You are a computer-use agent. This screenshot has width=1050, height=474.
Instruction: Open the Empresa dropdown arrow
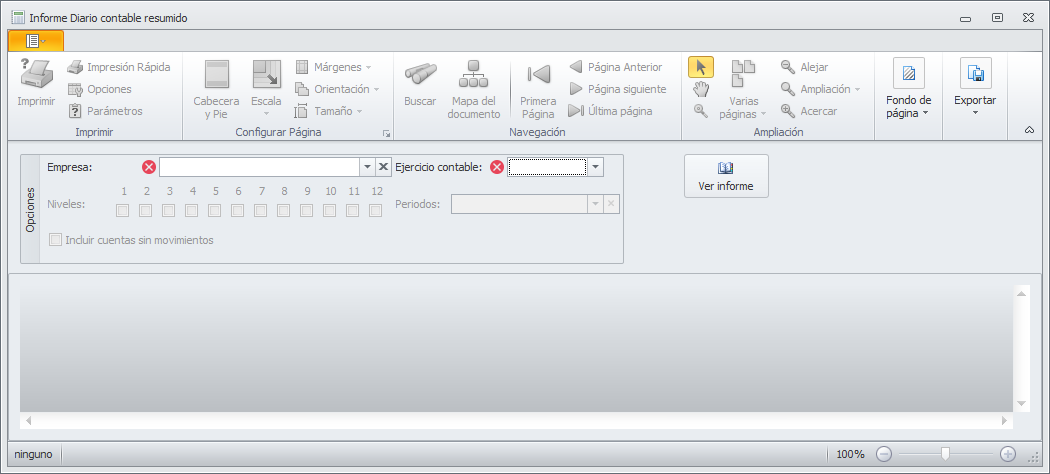click(367, 167)
